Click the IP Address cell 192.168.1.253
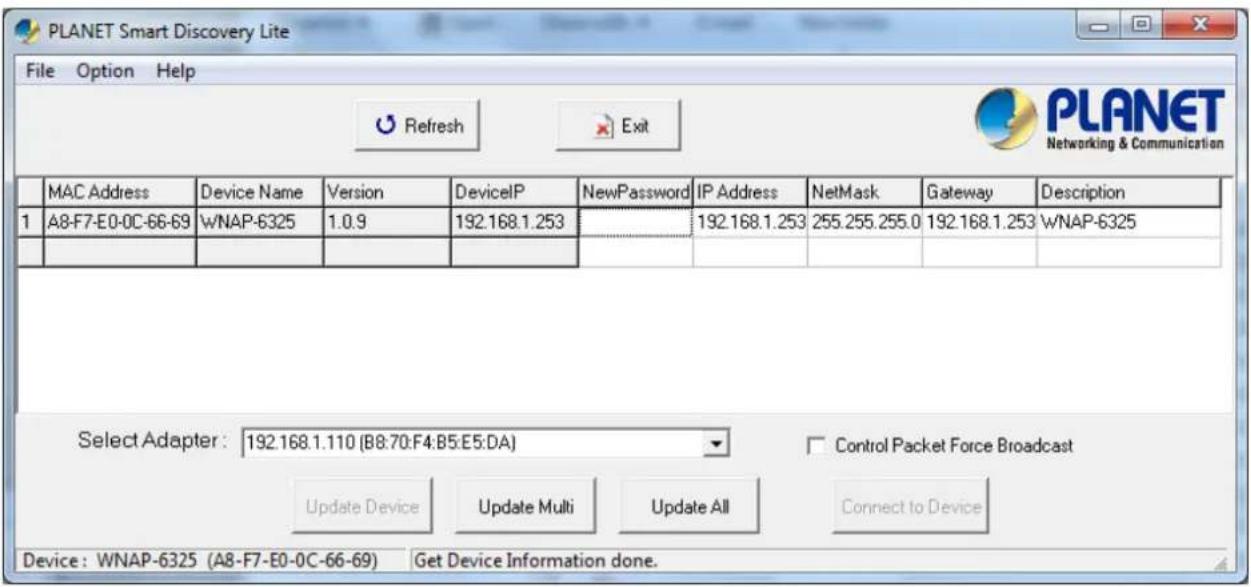Screen dimensions: 1251x587 coord(750,222)
